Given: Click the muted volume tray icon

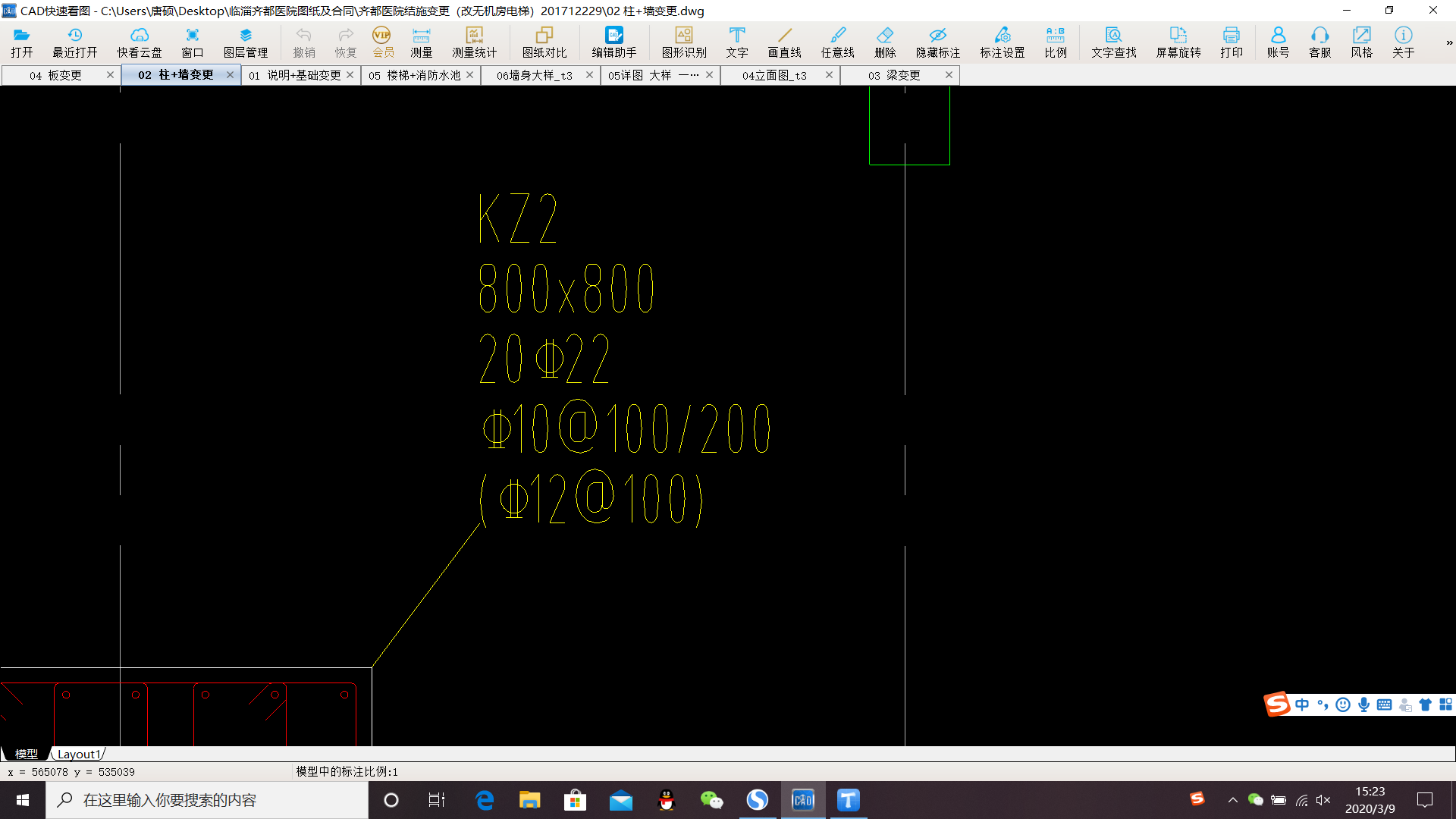Looking at the screenshot, I should (x=1323, y=800).
